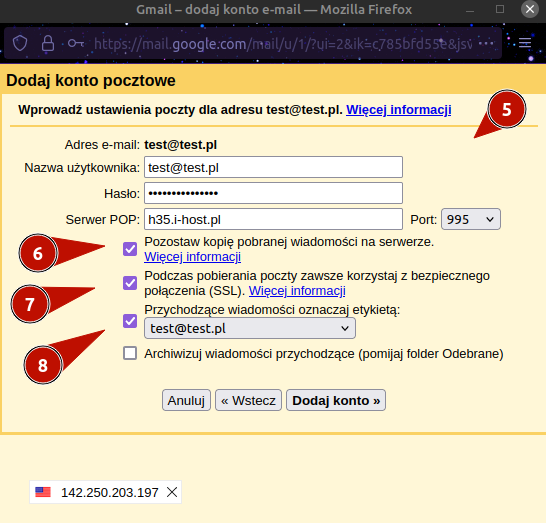Open the Firefox hamburger menu
Viewport: 546px width, 523px height.
pos(525,43)
